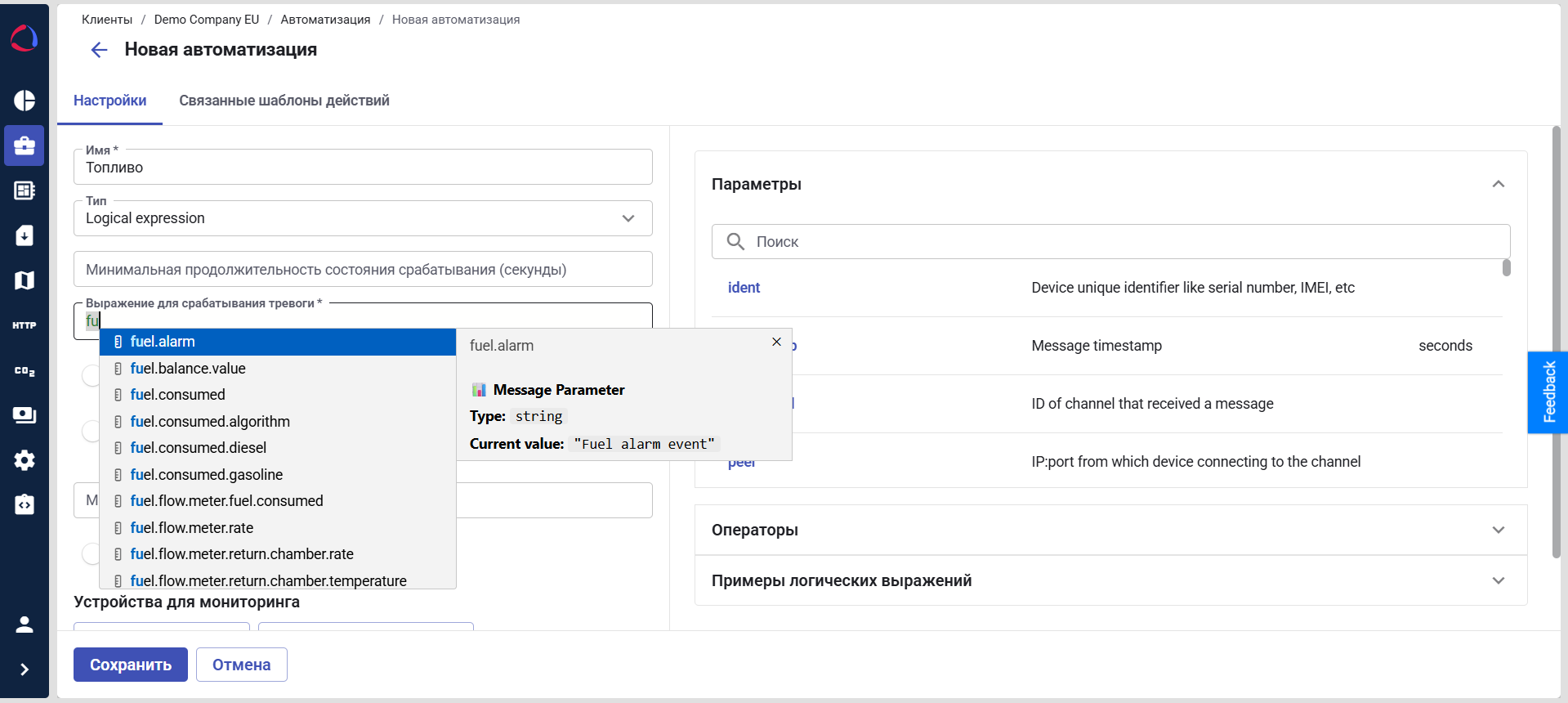Click the peer parameter link
Image resolution: width=1568 pixels, height=703 pixels.
pos(742,464)
